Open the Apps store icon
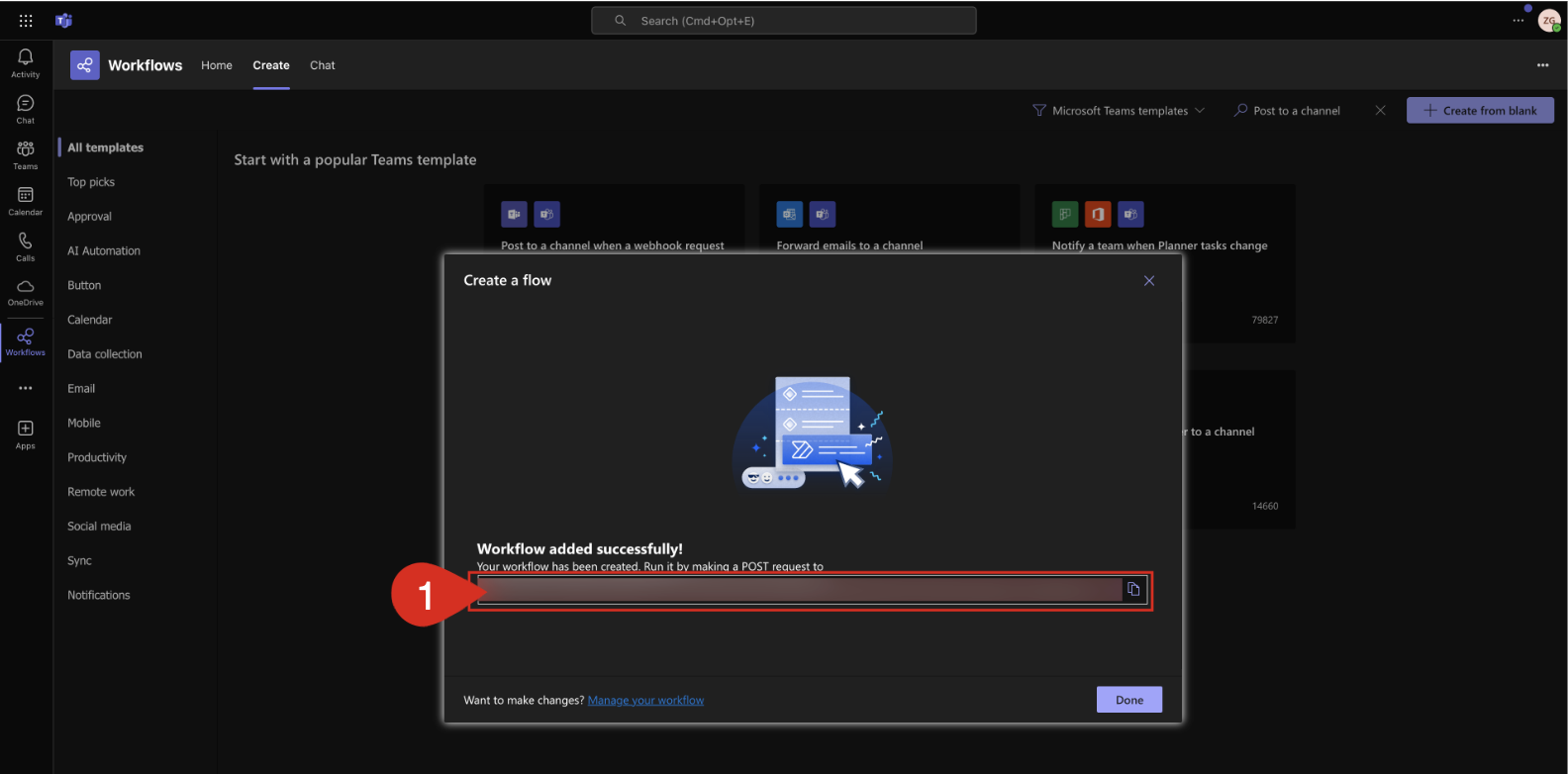Screen dimensions: 1568x774 (x=26, y=434)
